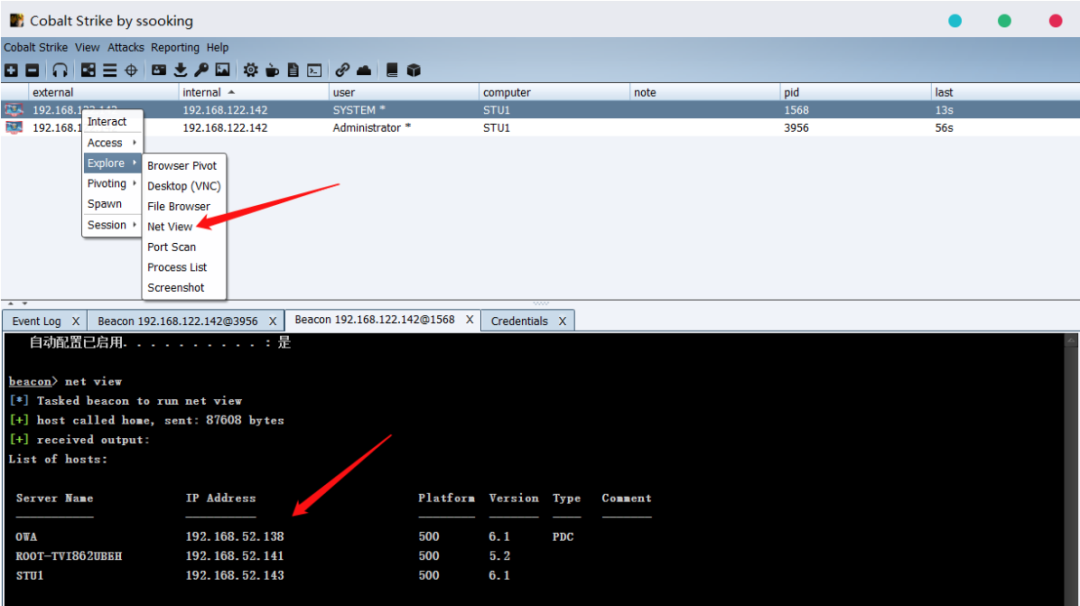Switch to the pivot graph view icon
This screenshot has height=606, width=1080.
coord(88,70)
